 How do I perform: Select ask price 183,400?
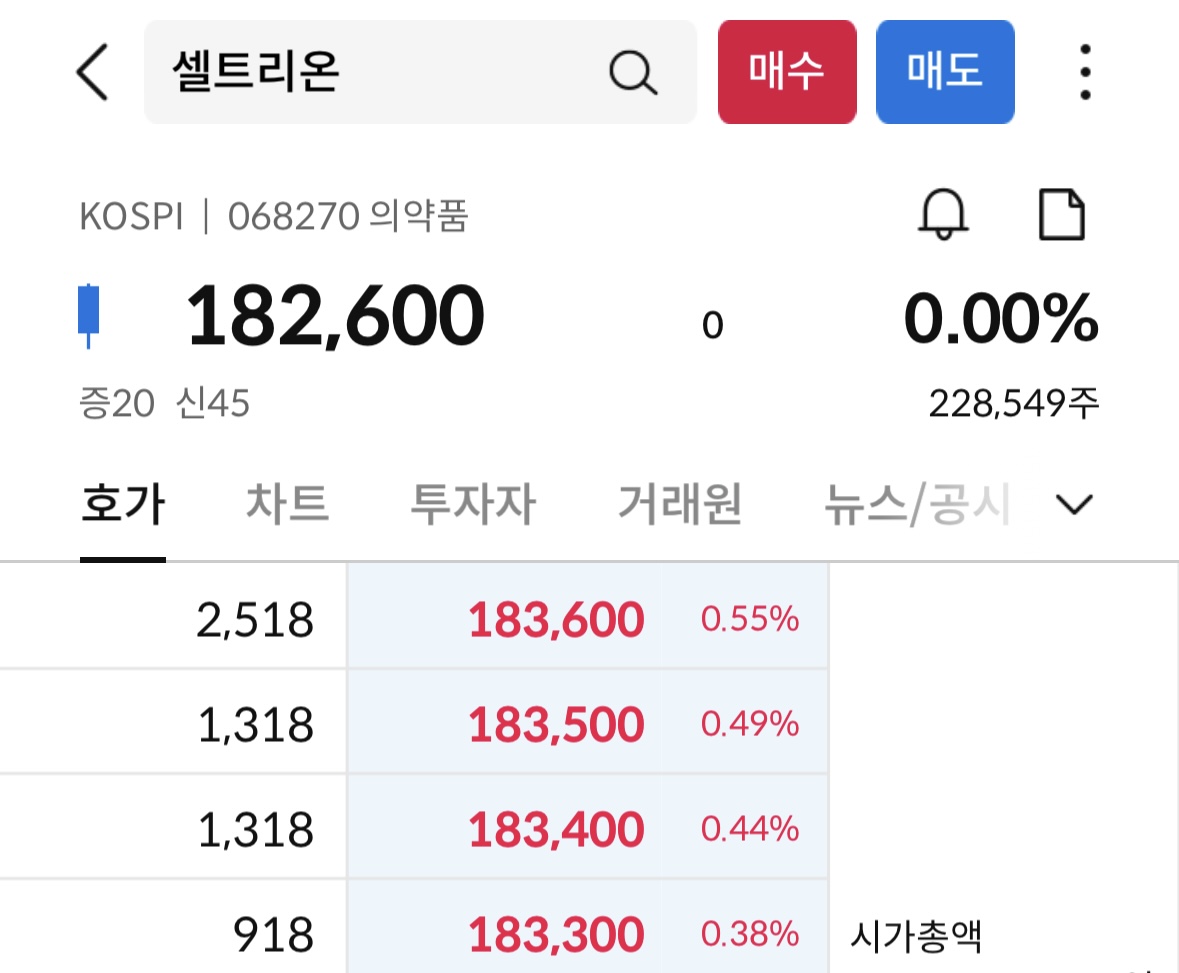[x=556, y=829]
